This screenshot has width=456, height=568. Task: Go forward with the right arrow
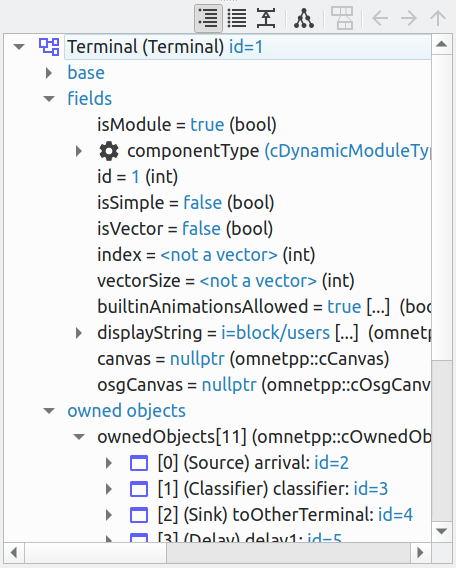[x=409, y=18]
